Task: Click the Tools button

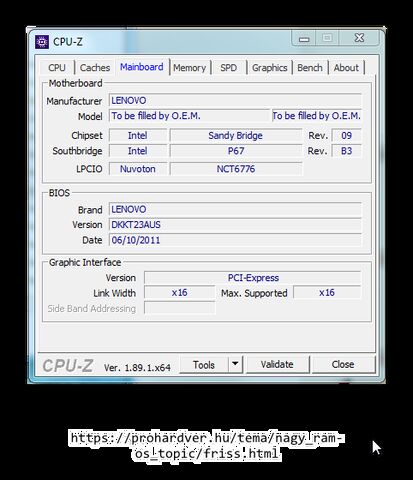Action: [204, 365]
